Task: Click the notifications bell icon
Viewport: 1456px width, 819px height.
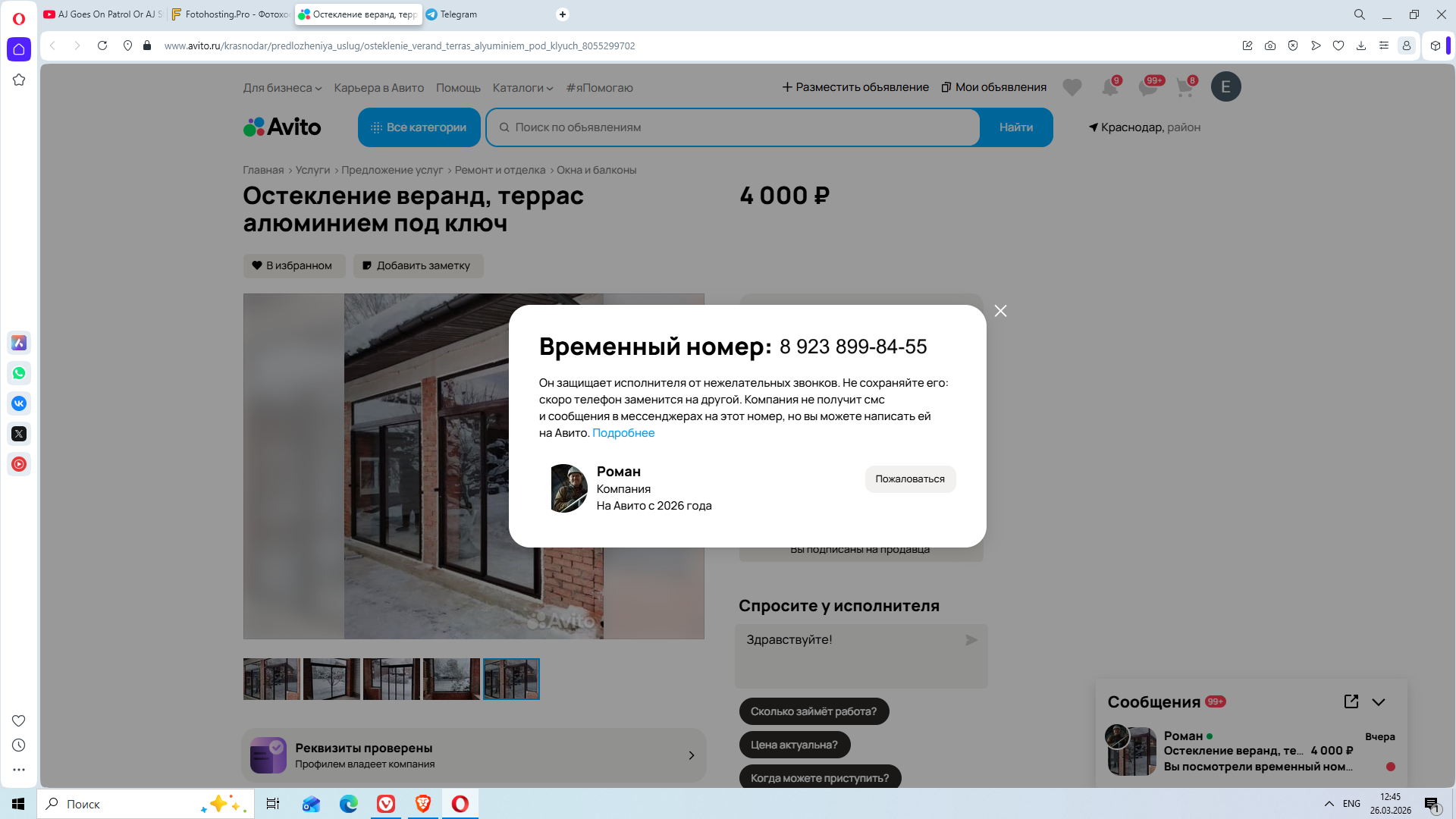Action: [1109, 87]
